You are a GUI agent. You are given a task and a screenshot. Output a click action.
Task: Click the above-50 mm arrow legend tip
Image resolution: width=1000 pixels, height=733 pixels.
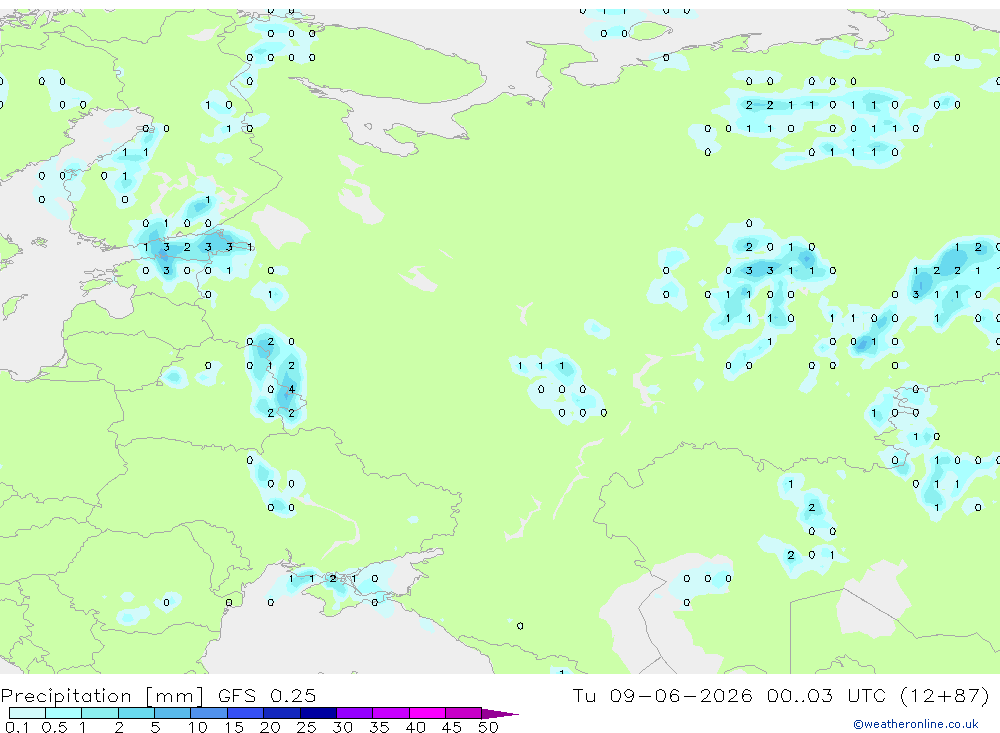[x=499, y=713]
